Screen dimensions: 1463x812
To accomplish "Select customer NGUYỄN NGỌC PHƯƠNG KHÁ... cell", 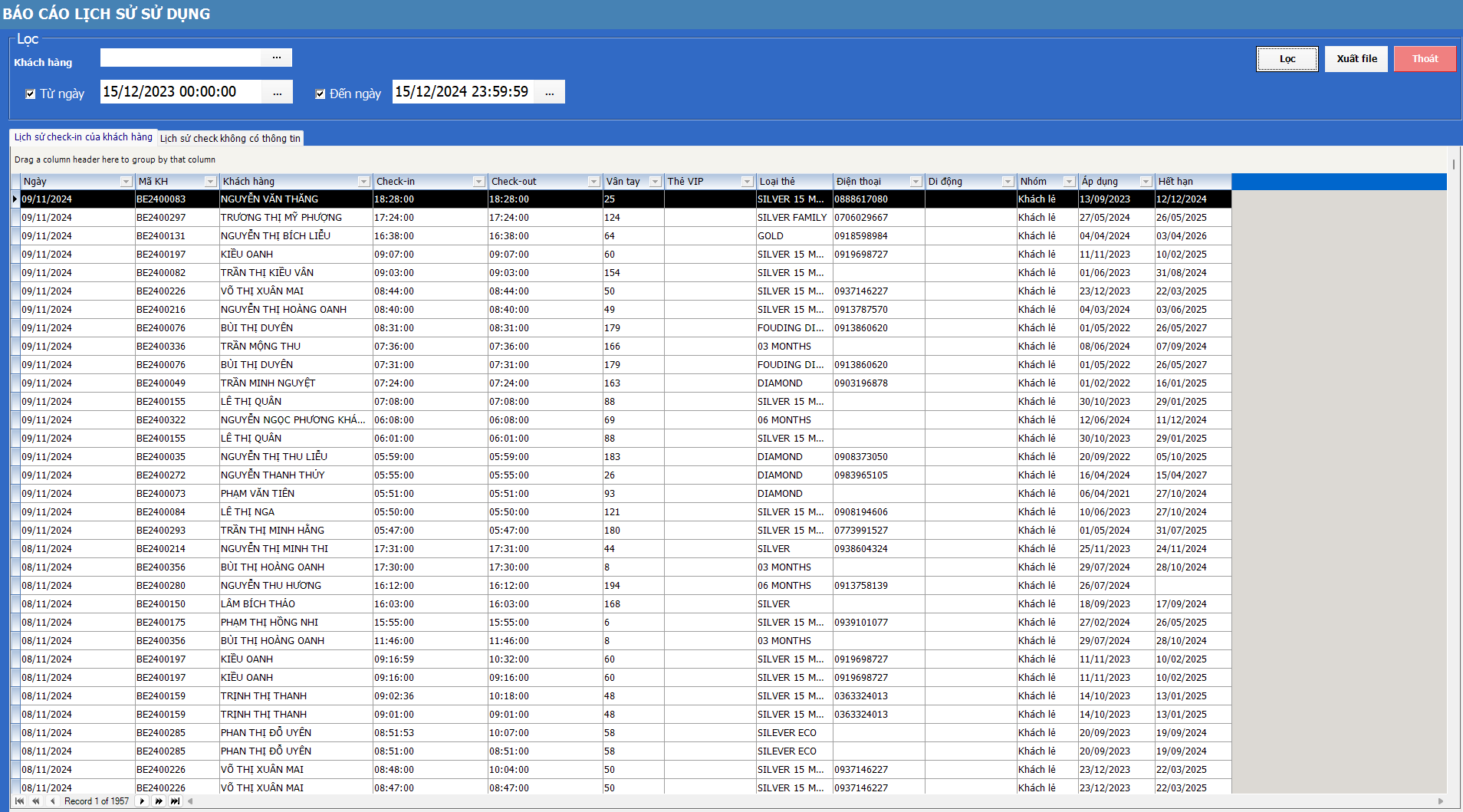I will 296,420.
